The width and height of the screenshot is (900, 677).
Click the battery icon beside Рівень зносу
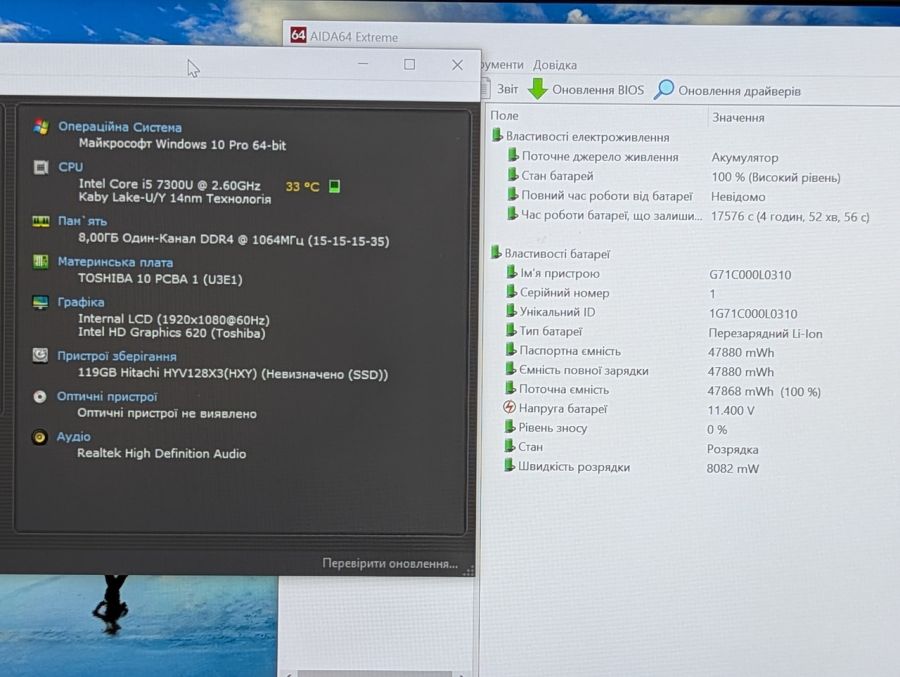pyautogui.click(x=510, y=427)
